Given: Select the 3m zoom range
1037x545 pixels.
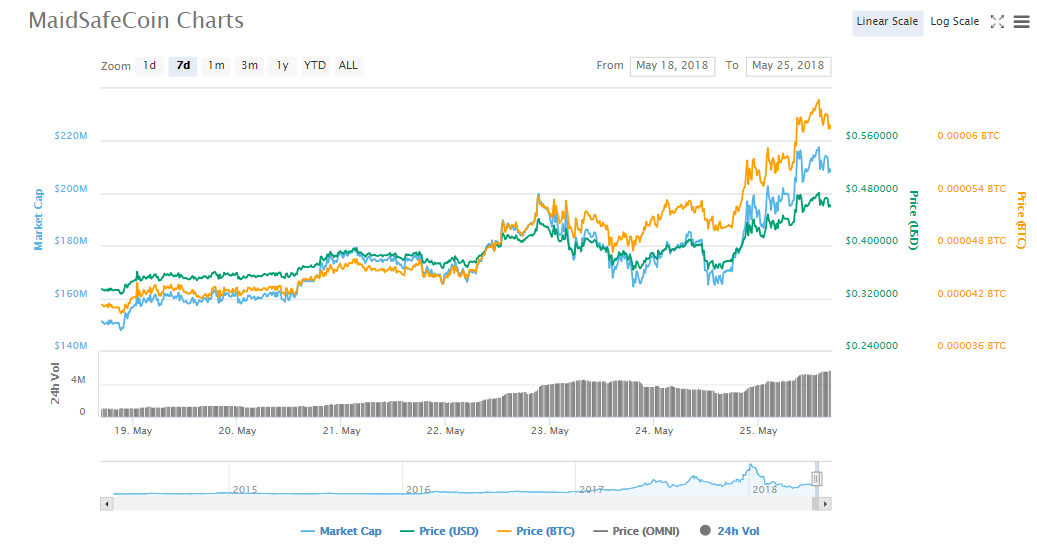Looking at the screenshot, I should [x=249, y=65].
